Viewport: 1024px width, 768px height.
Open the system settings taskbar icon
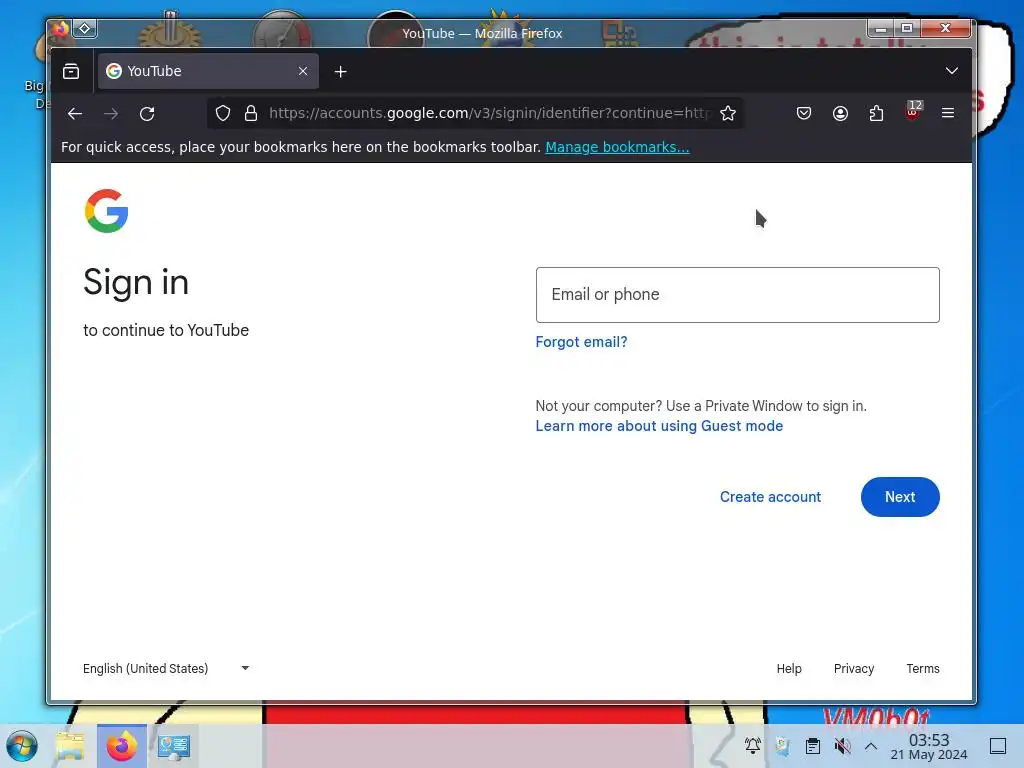point(174,746)
